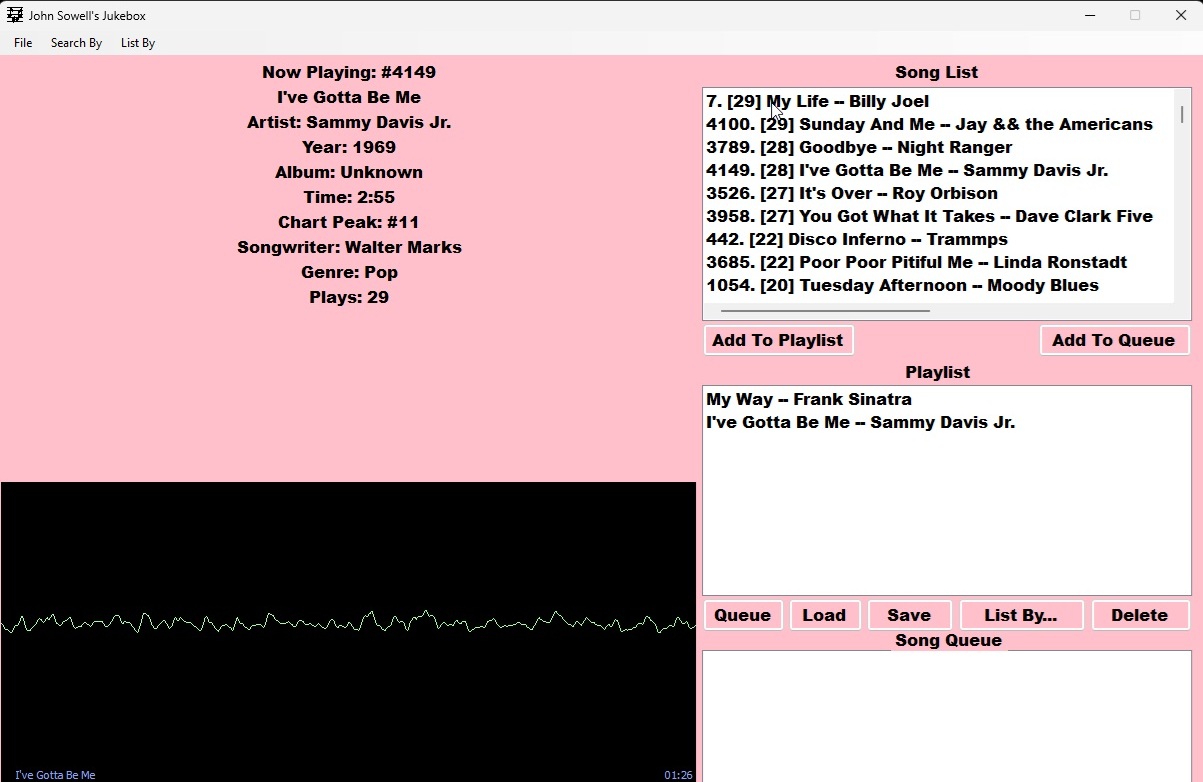Queue the current playlist
The image size is (1203, 782).
tap(743, 615)
